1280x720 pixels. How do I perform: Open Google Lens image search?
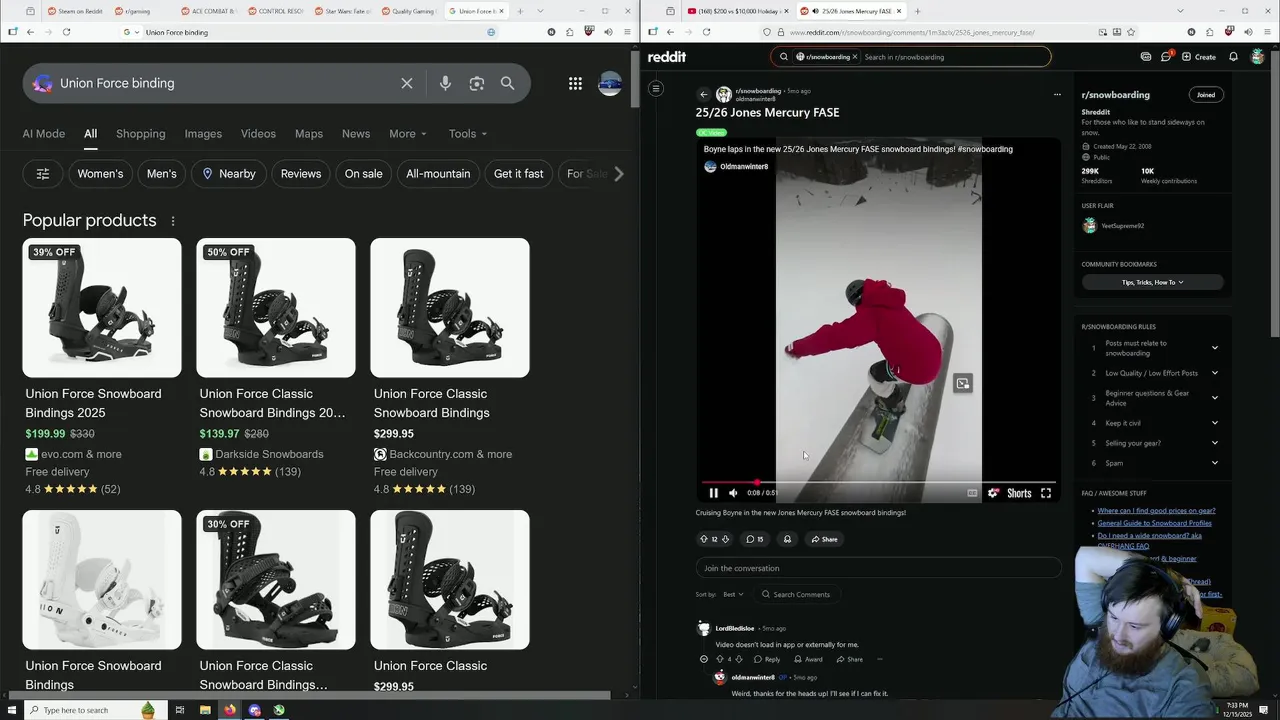477,83
